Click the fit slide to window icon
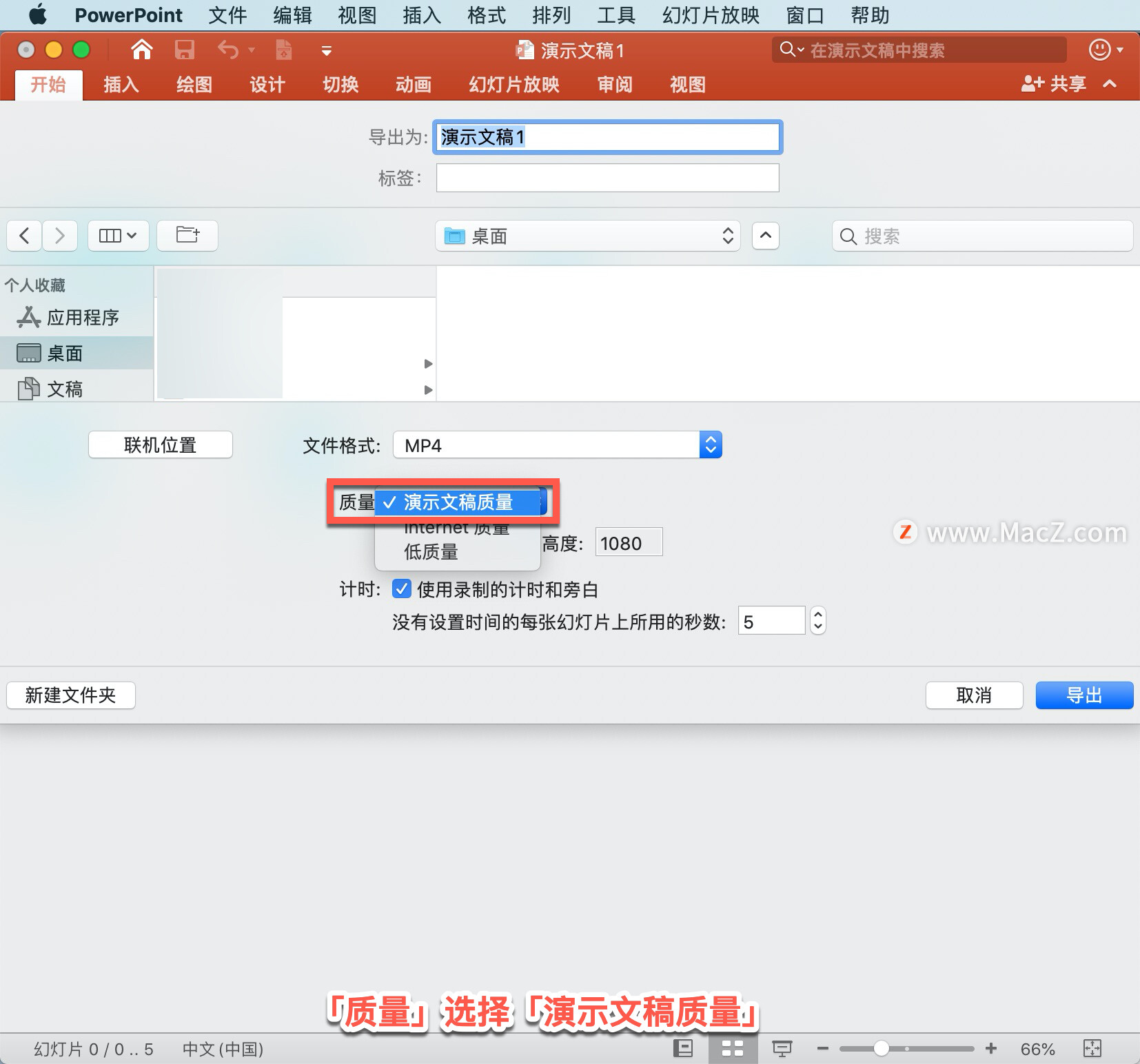Image resolution: width=1140 pixels, height=1064 pixels. pyautogui.click(x=1092, y=1048)
